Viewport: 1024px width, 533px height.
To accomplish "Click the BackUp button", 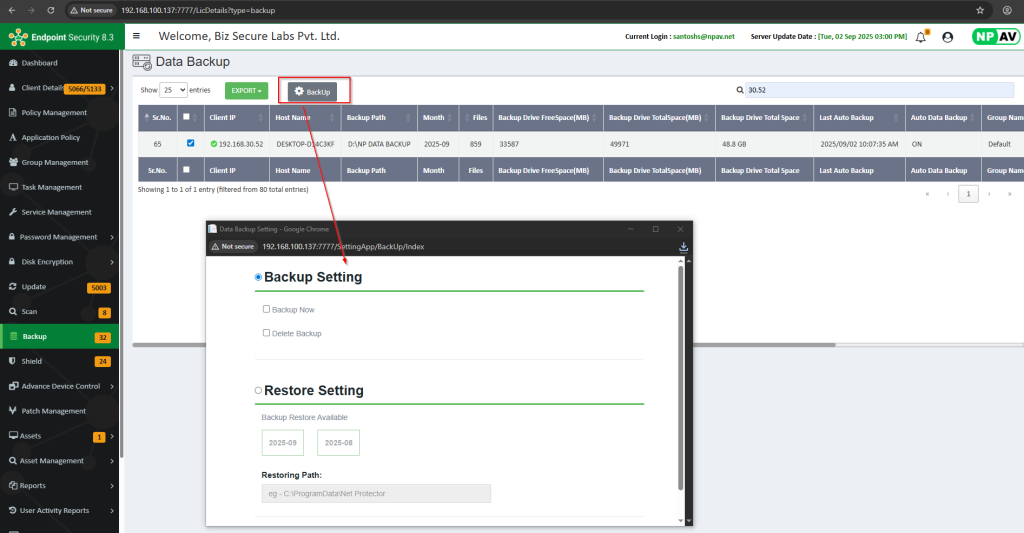I will coord(313,92).
